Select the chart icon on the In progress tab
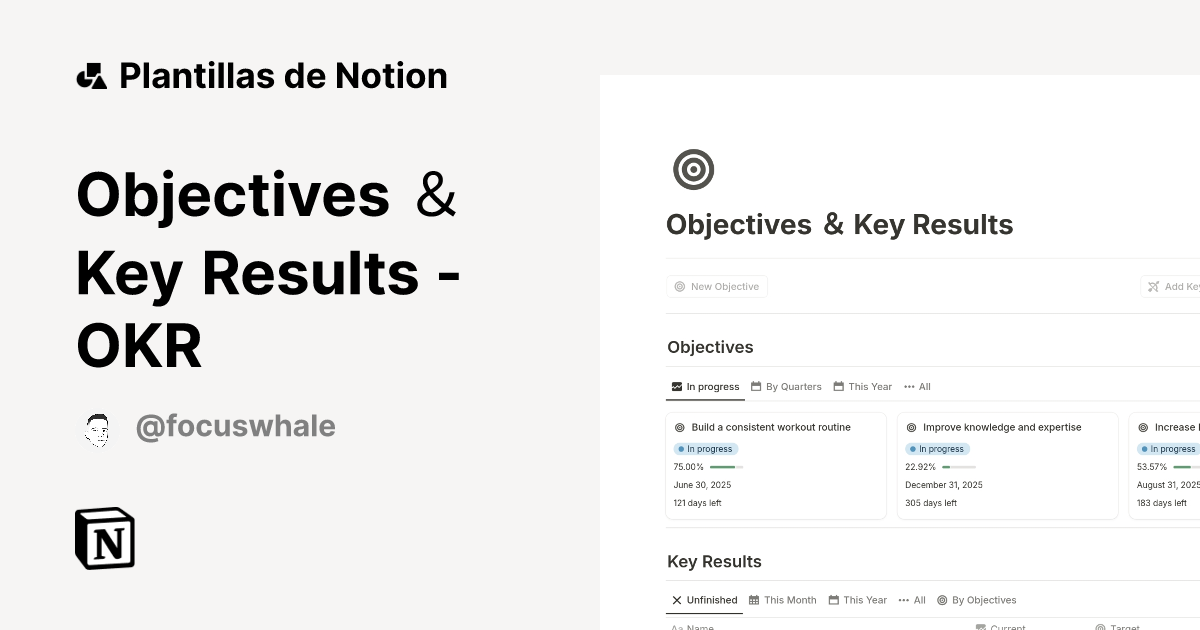The image size is (1200, 630). (x=677, y=386)
